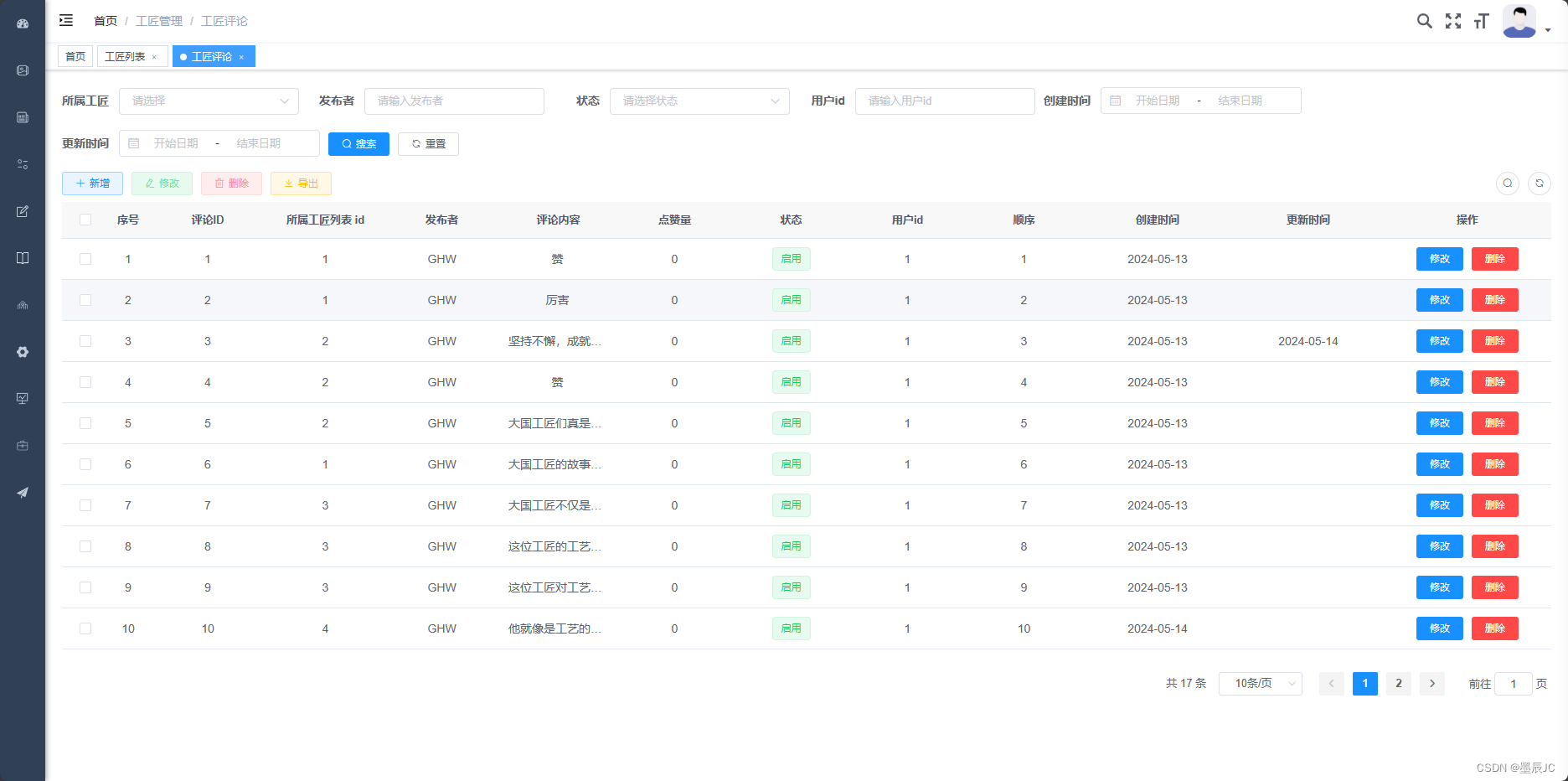Check the row with 序号 7
The height and width of the screenshot is (781, 1568).
pyautogui.click(x=85, y=505)
